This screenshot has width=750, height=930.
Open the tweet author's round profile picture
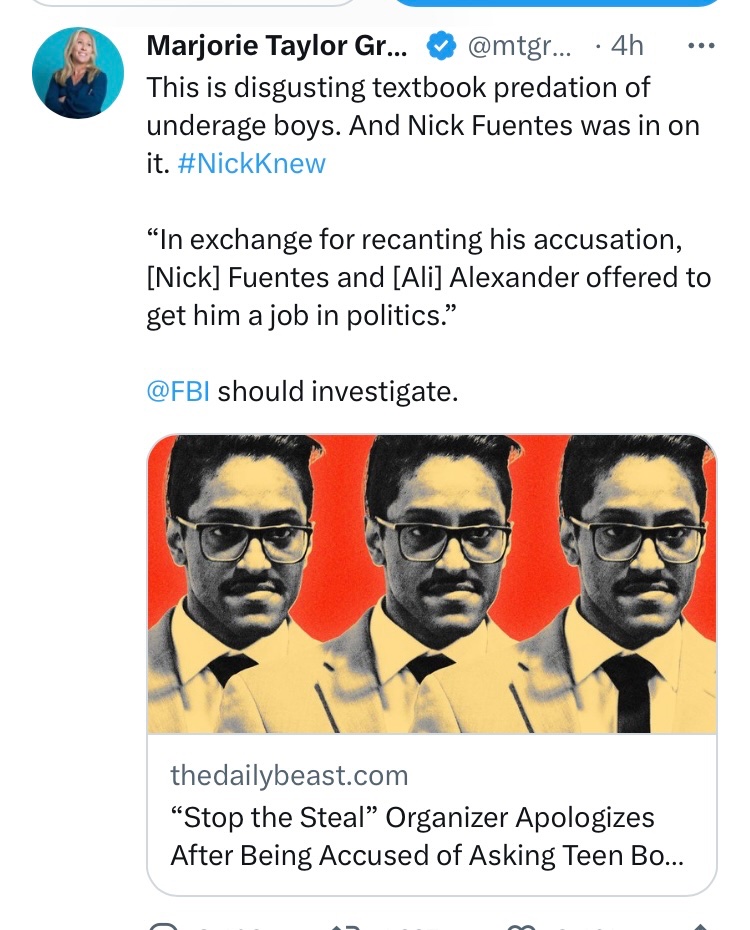point(78,73)
